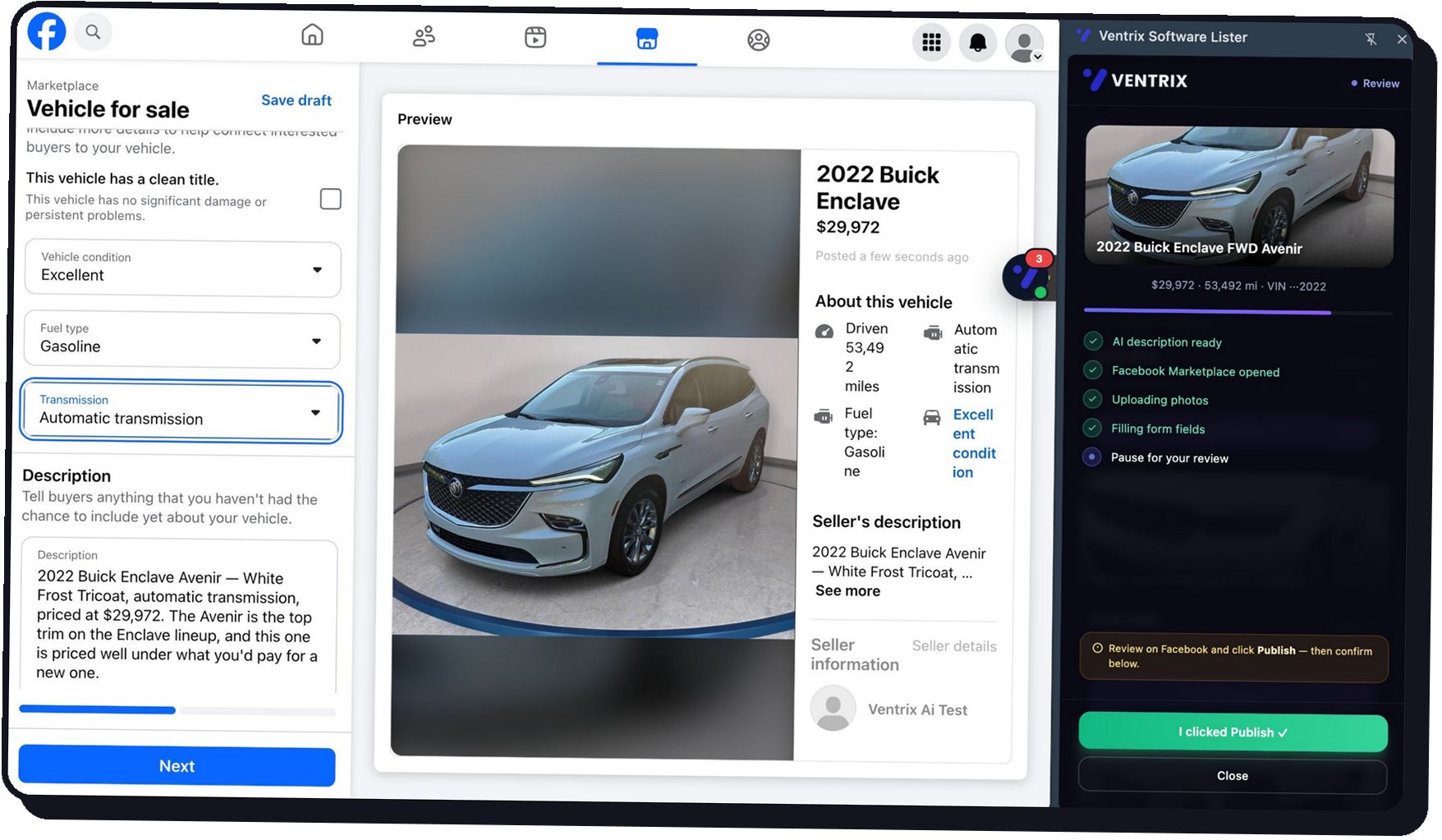1442x840 pixels.
Task: Click 'Posted a few seconds ago' text
Action: (x=892, y=257)
